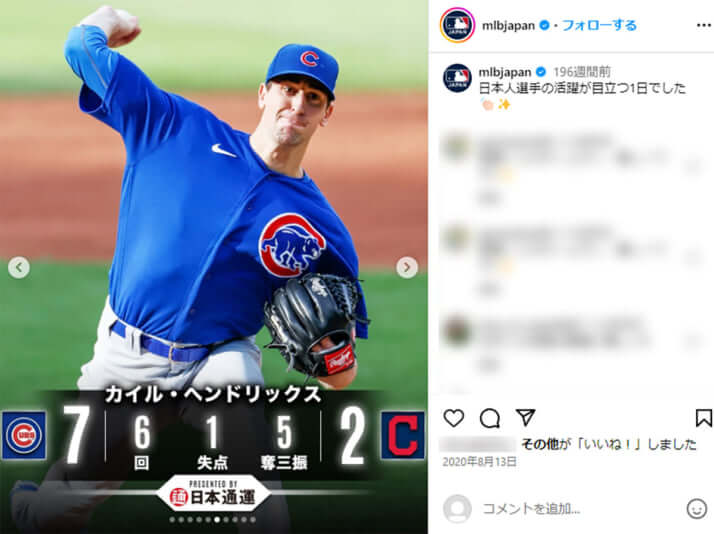Share the post with the paper plane icon
714x534 pixels.
point(525,417)
